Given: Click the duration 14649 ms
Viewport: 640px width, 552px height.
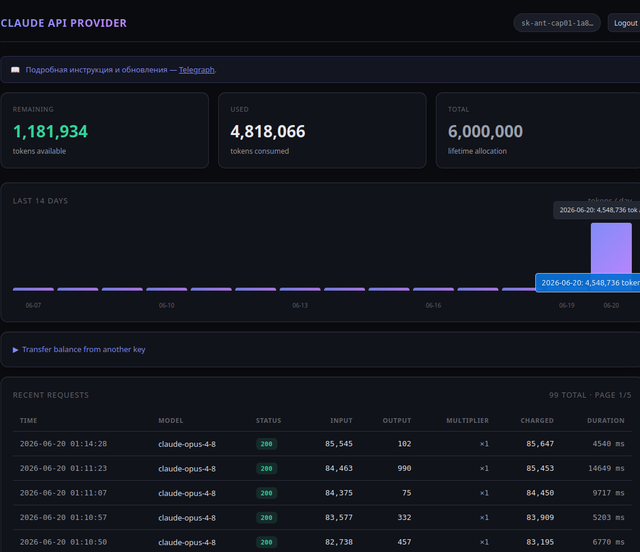Looking at the screenshot, I should click(606, 468).
